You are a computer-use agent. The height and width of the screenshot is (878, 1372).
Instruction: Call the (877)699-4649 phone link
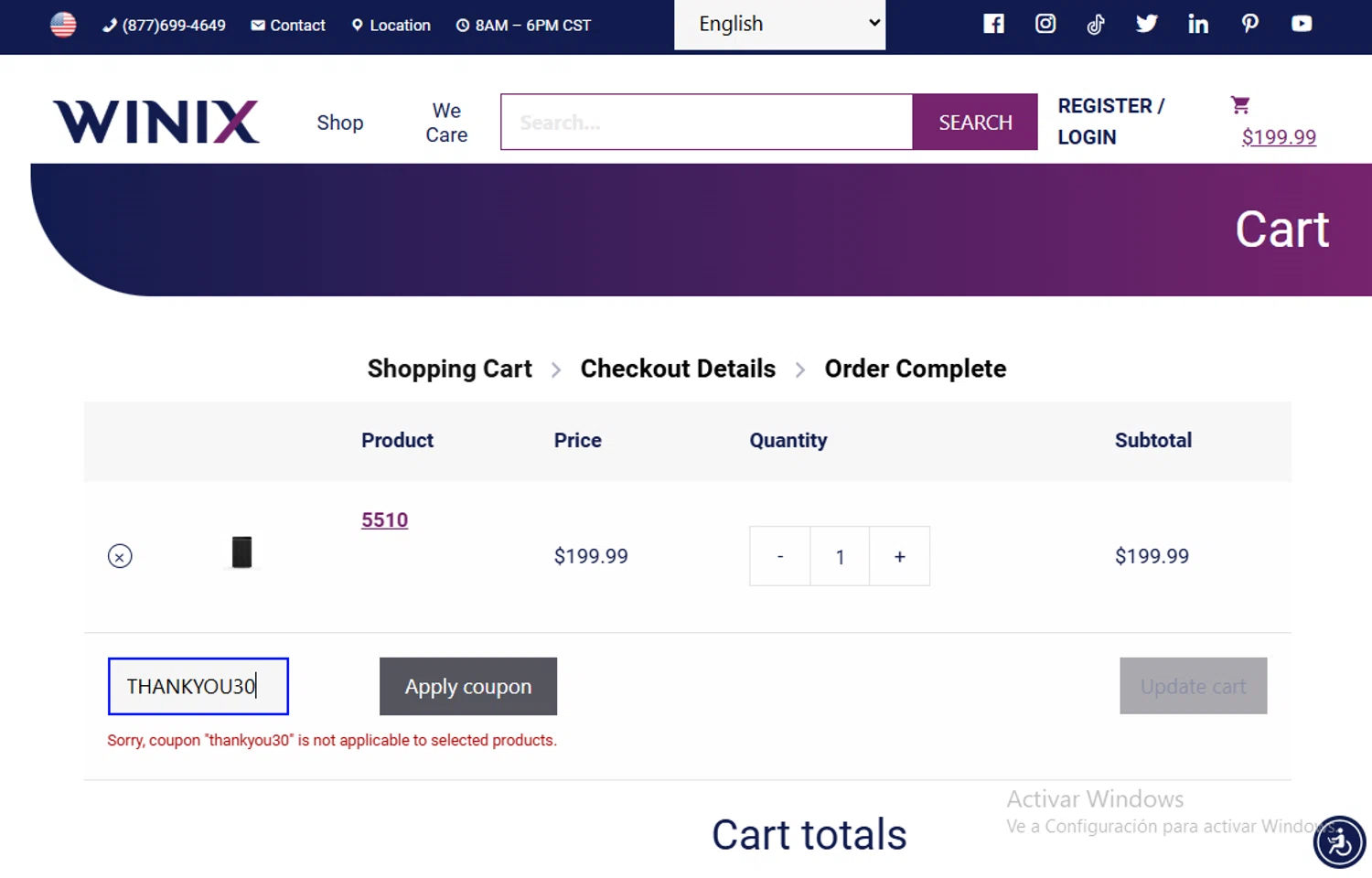click(164, 25)
